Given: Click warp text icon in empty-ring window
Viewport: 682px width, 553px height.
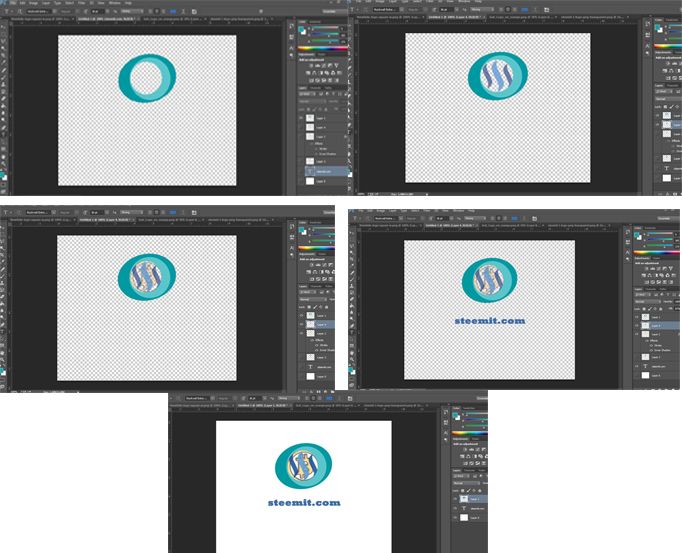Looking at the screenshot, I should coord(183,11).
